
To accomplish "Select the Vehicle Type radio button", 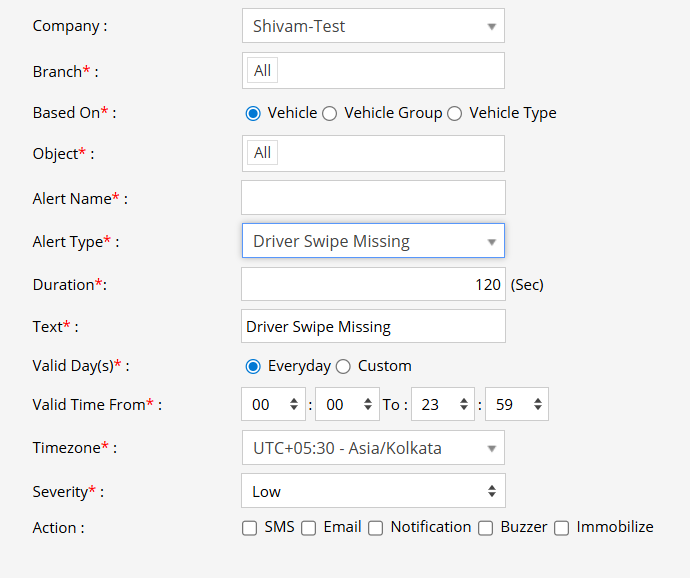I will pyautogui.click(x=455, y=113).
